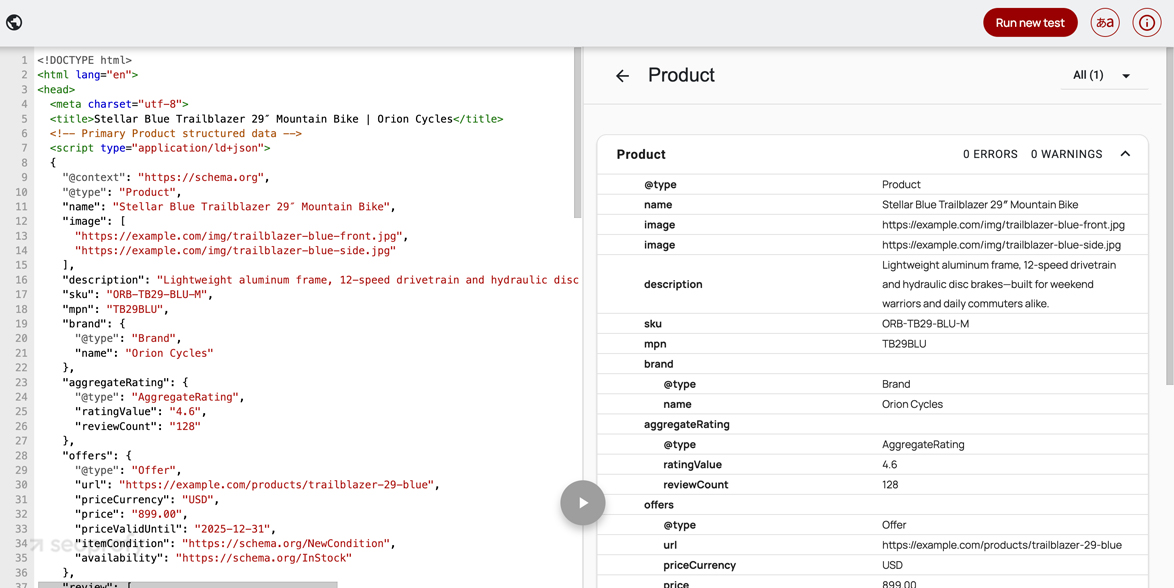Screen dimensions: 1174x588
Task: Open the info circle icon
Action: coord(1146,22)
